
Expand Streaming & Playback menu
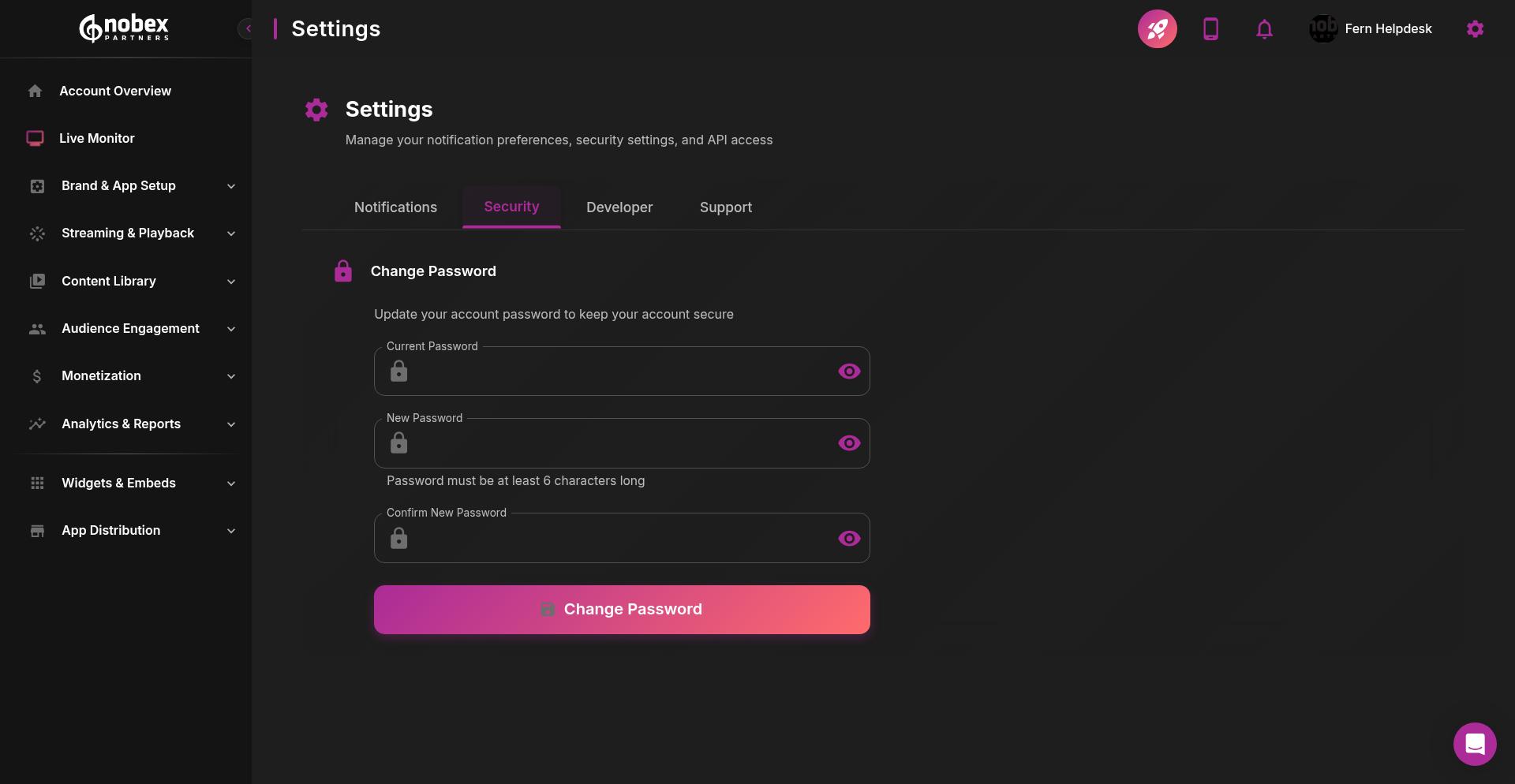(230, 233)
